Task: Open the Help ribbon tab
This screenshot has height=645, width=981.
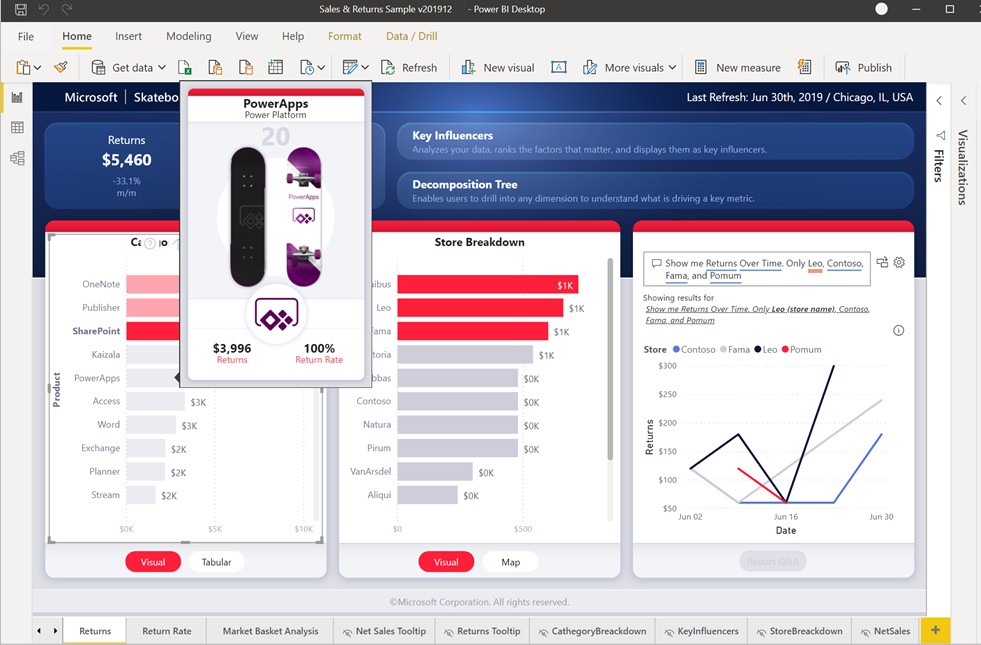Action: pyautogui.click(x=293, y=36)
